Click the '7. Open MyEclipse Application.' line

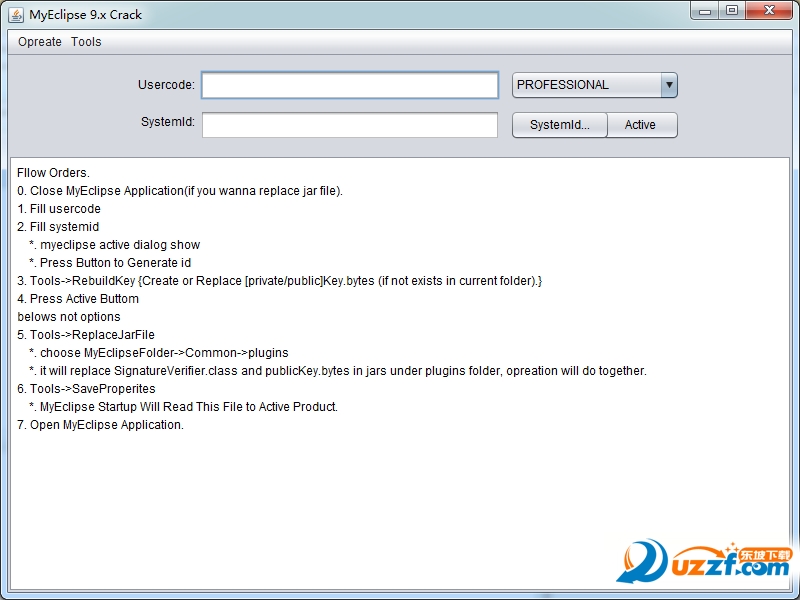click(101, 425)
